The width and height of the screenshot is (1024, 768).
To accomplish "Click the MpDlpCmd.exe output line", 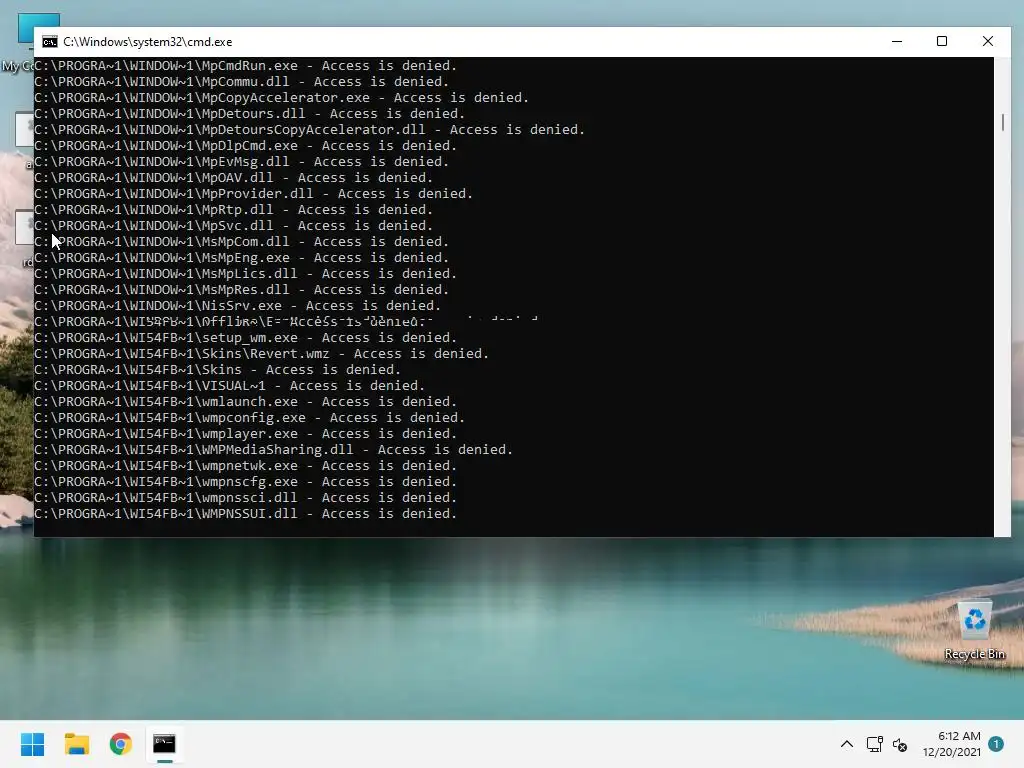I will pyautogui.click(x=246, y=146).
